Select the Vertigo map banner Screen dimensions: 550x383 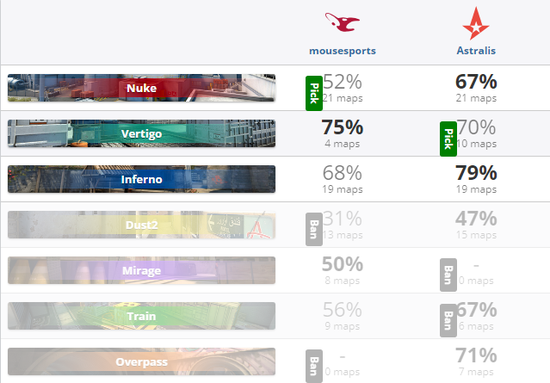(x=141, y=134)
